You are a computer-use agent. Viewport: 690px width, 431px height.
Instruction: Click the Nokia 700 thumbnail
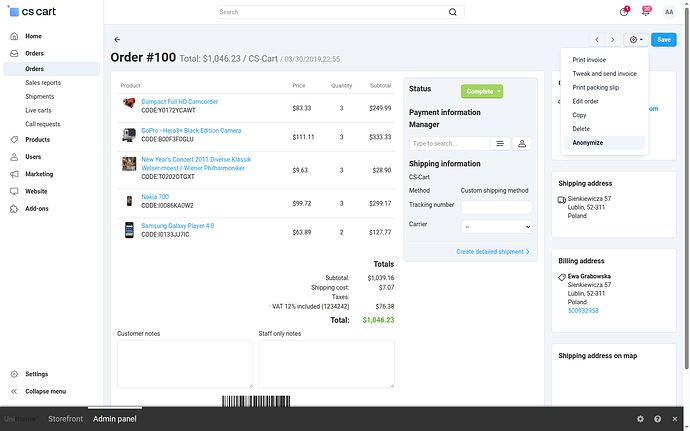(x=129, y=201)
